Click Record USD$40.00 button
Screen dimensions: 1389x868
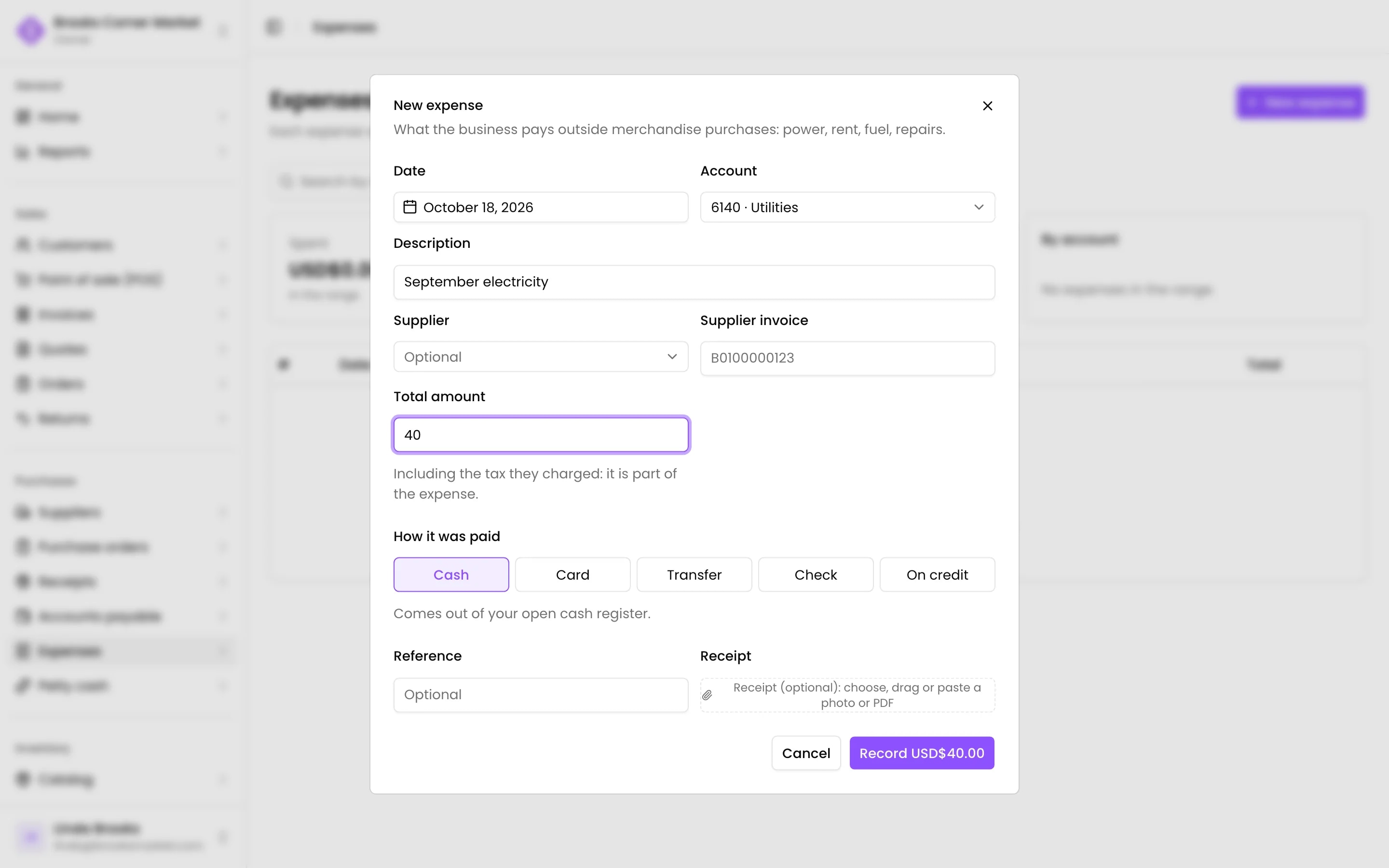tap(922, 753)
